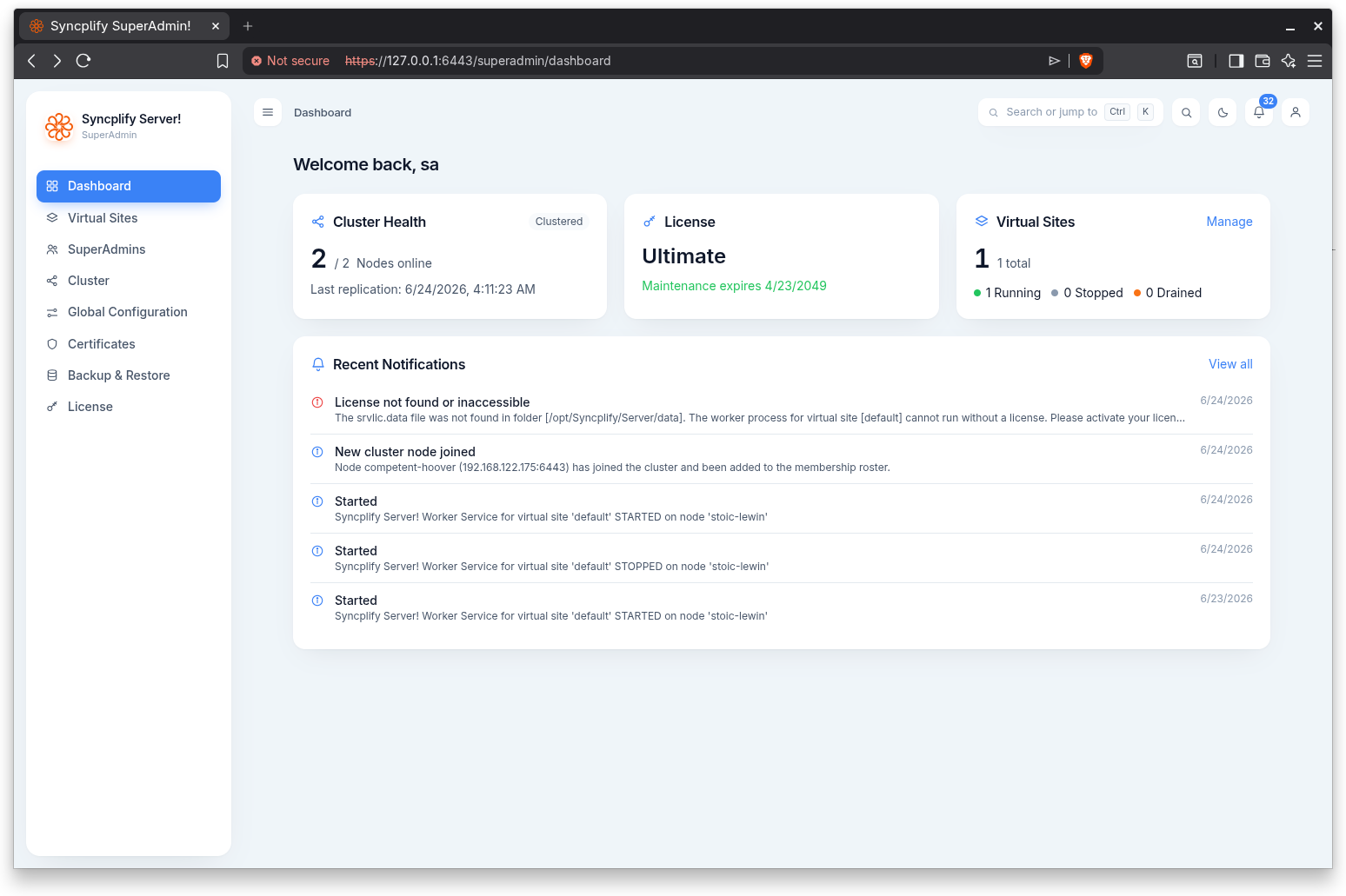Select License in the sidebar menu
1346x896 pixels.
point(129,407)
